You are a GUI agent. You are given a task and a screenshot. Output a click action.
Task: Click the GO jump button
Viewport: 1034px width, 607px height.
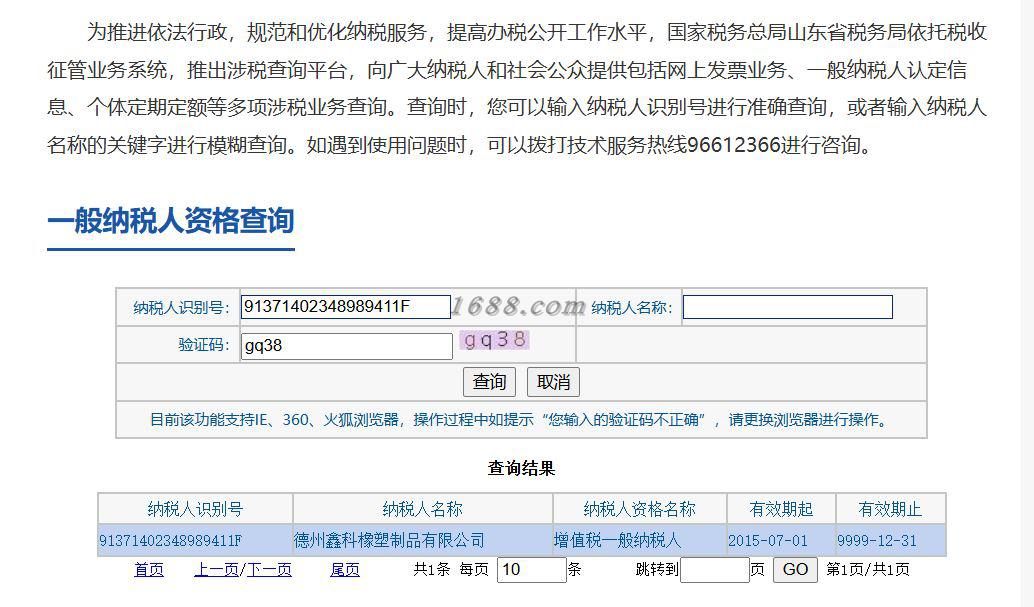tap(795, 569)
